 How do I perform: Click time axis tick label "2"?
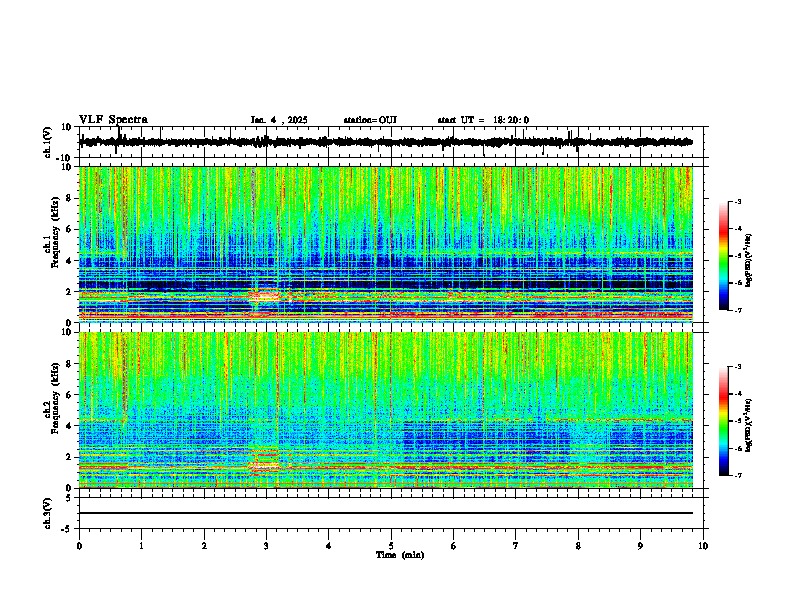(x=204, y=546)
